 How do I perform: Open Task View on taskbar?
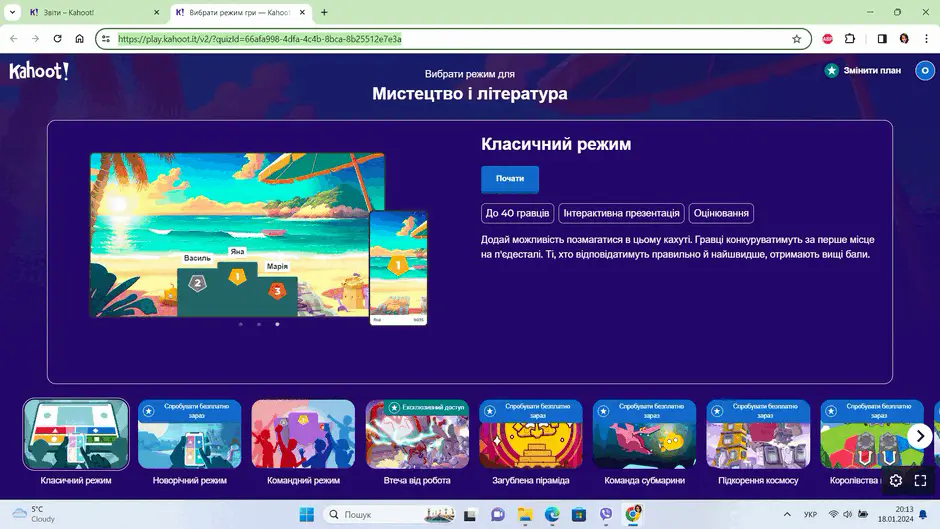click(x=470, y=515)
